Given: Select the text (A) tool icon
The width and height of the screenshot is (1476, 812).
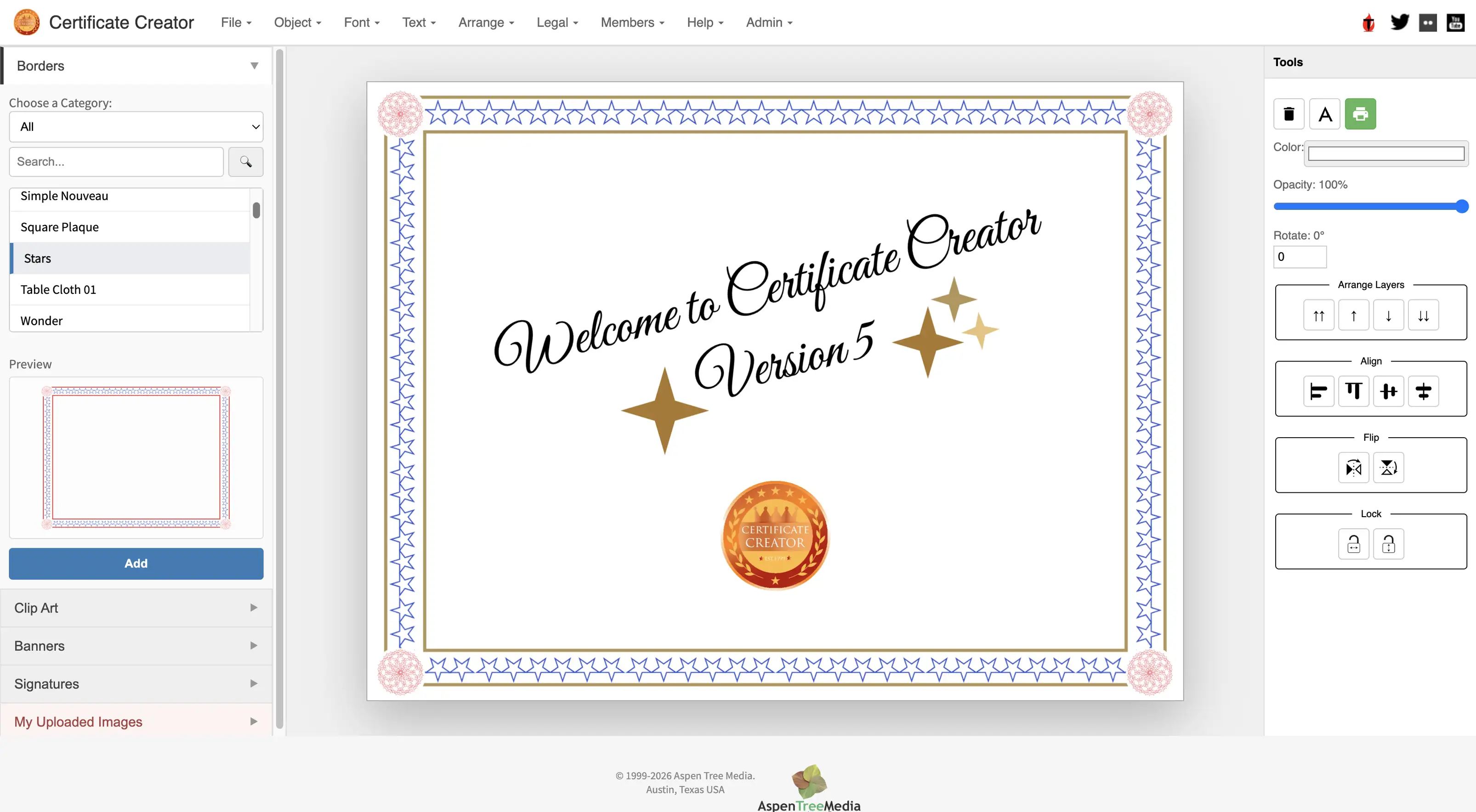Looking at the screenshot, I should (x=1325, y=114).
